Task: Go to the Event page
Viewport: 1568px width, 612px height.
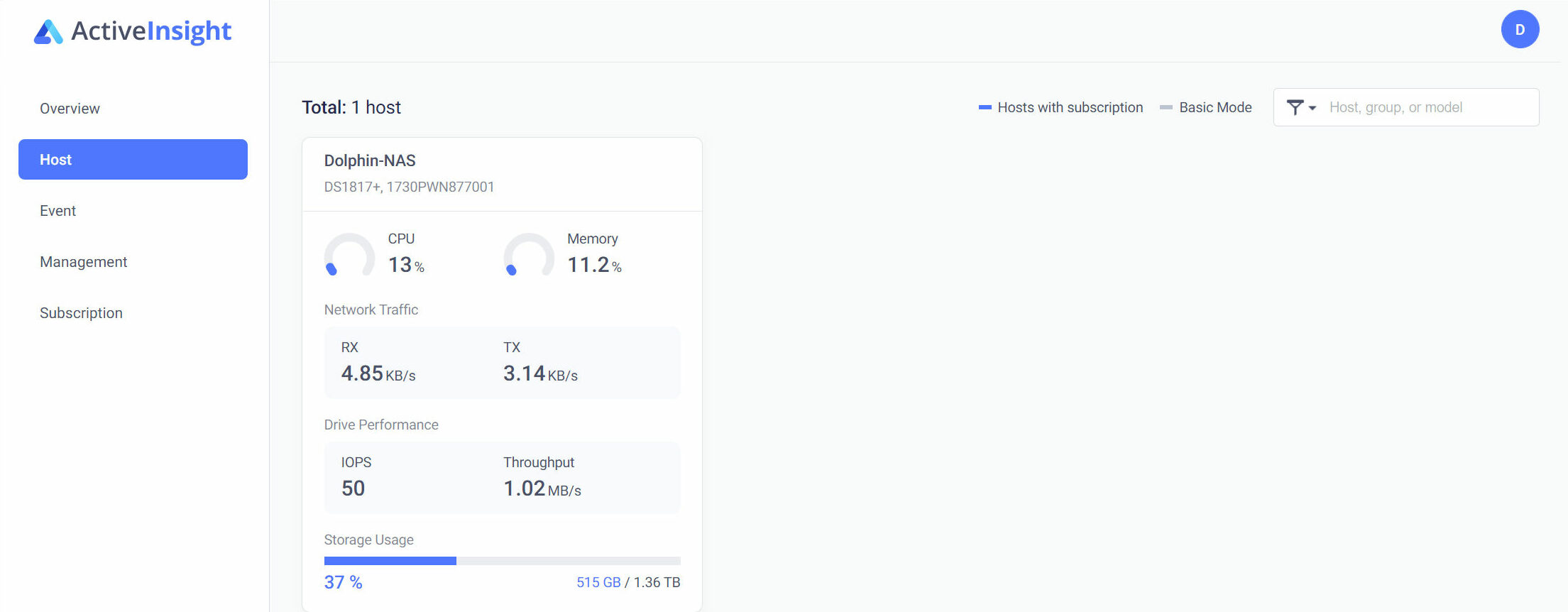Action: (57, 211)
